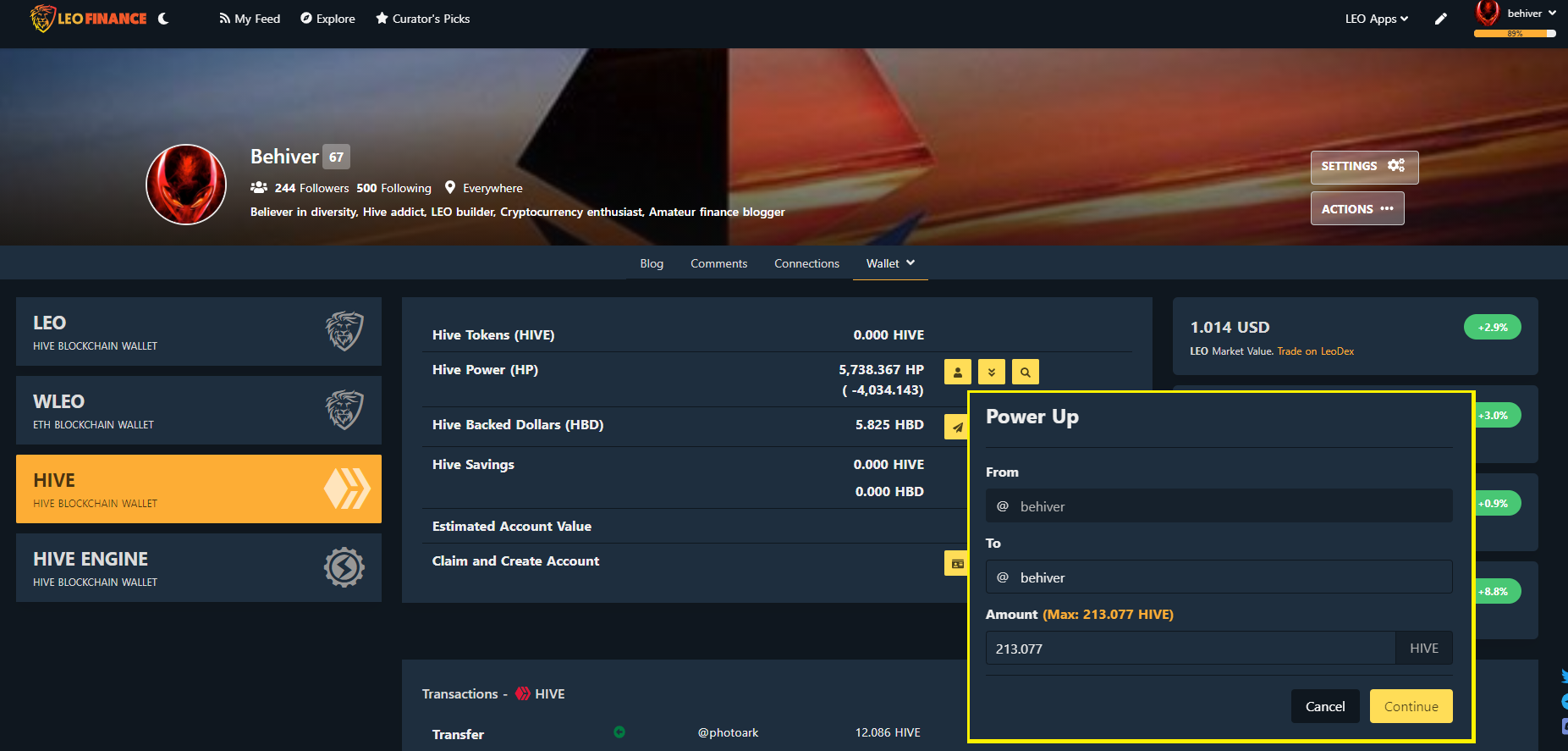
Task: Open the ACTIONS menu button
Action: click(x=1357, y=208)
